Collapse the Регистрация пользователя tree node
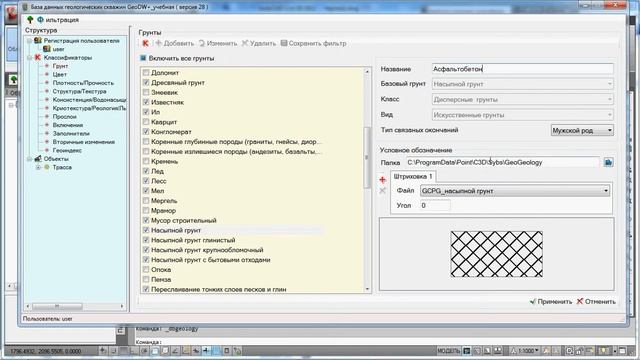Image resolution: width=640 pixels, height=360 pixels. (30, 41)
